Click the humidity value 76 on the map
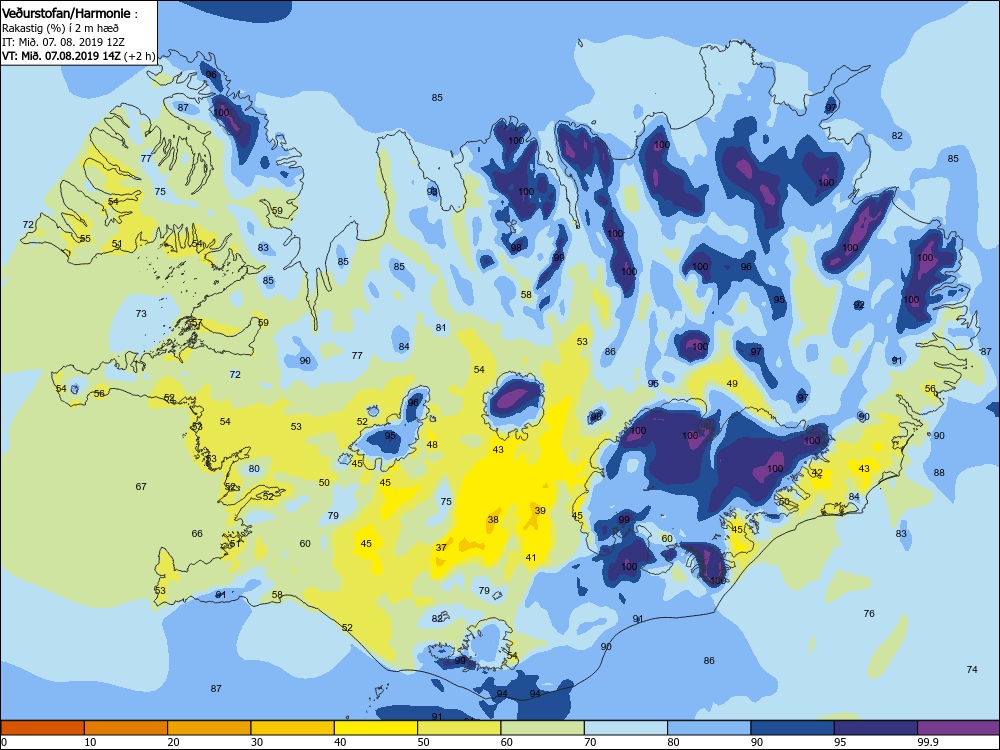This screenshot has width=1000, height=750. (869, 613)
